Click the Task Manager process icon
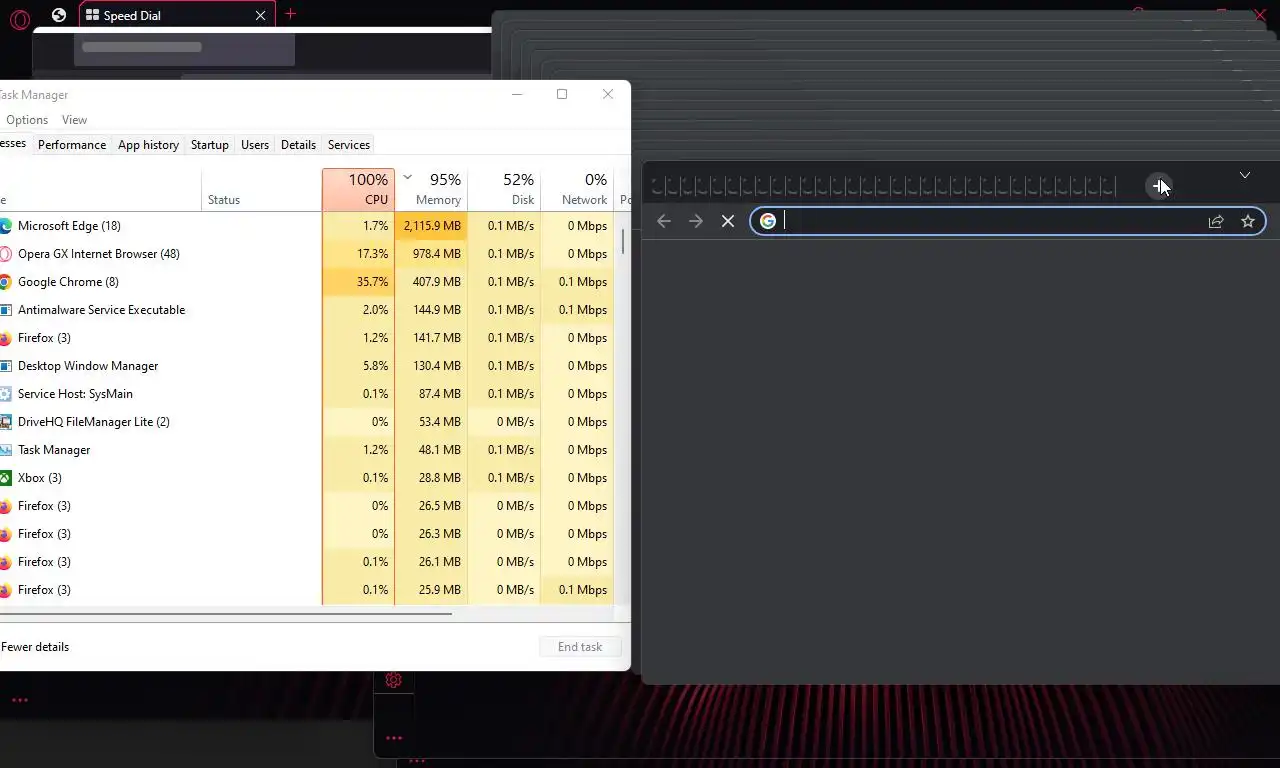 point(4,450)
